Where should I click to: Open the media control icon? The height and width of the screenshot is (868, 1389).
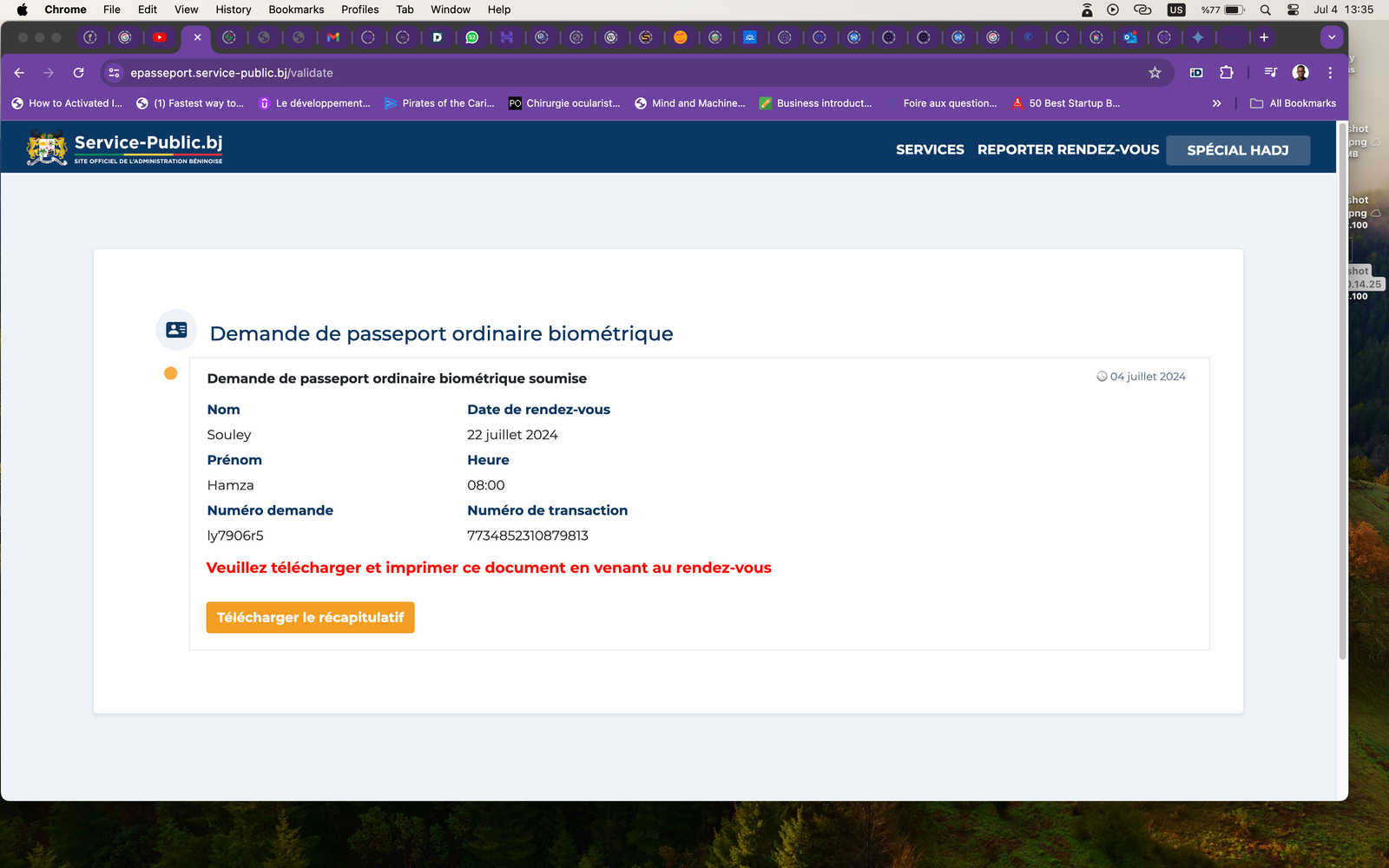1271,73
